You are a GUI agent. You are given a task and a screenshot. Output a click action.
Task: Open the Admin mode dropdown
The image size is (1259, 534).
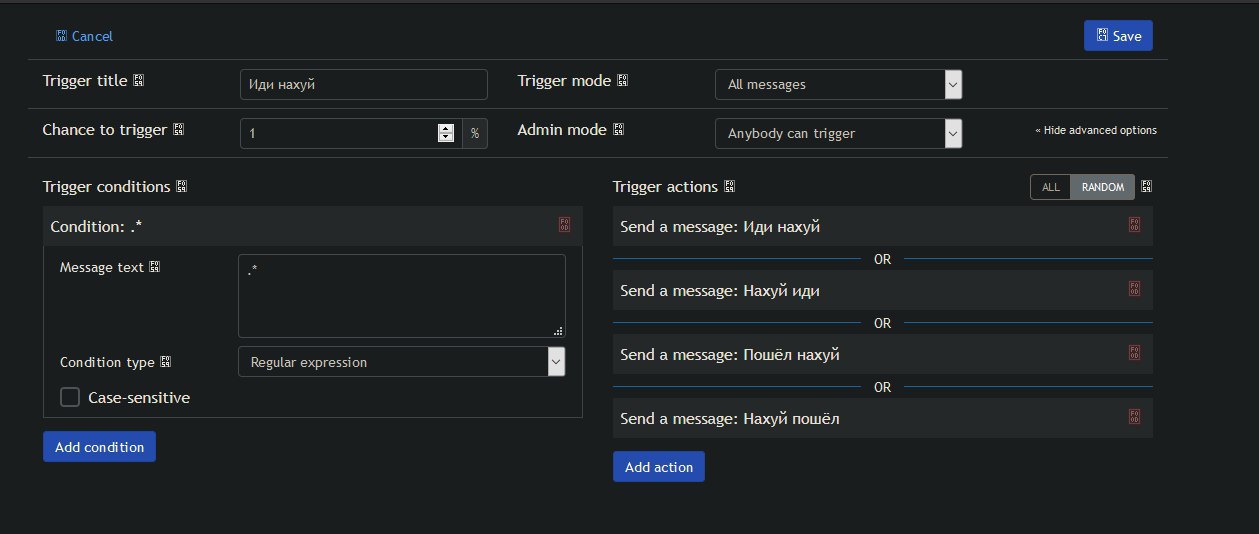pos(838,133)
